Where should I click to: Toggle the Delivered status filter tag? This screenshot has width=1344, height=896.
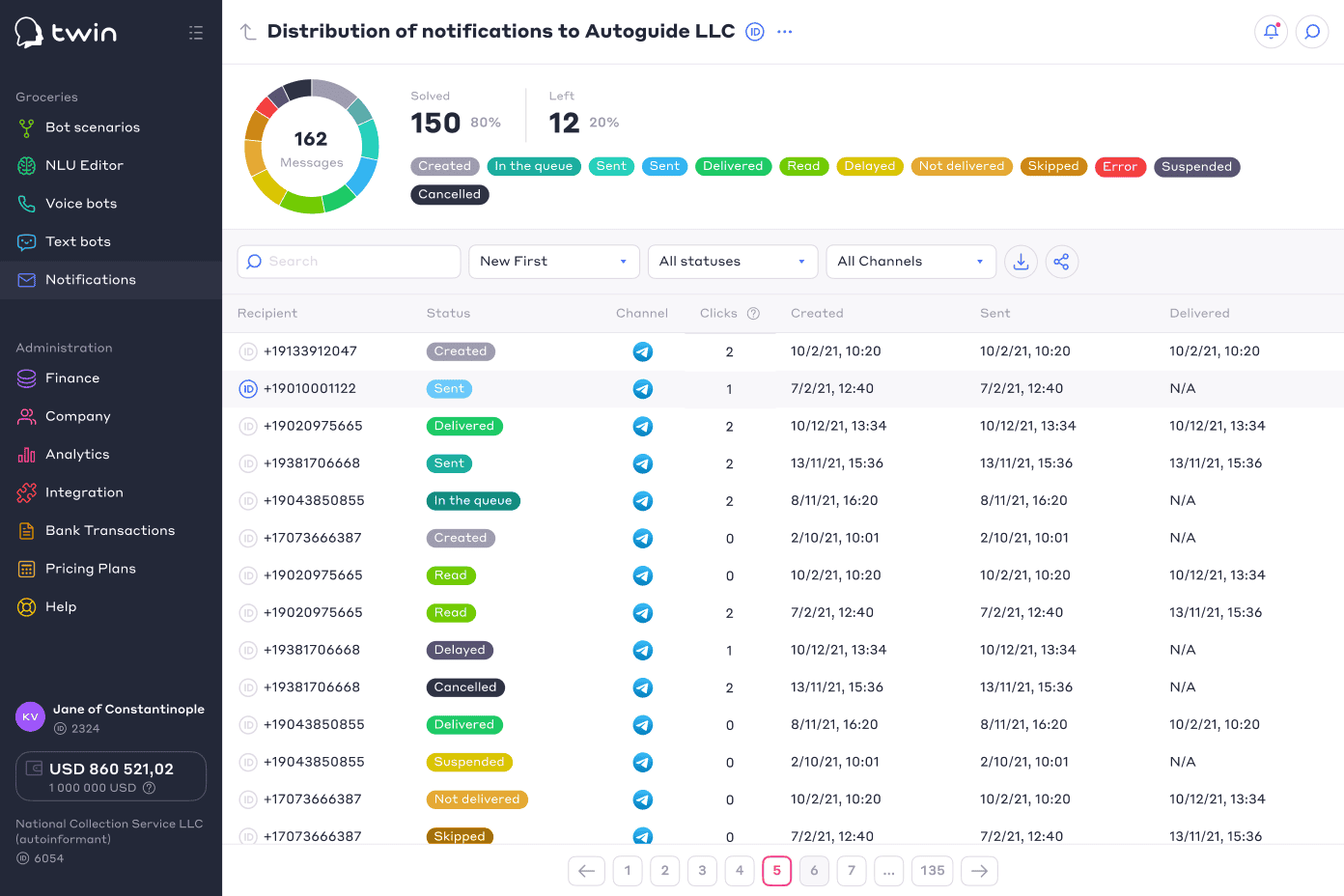point(733,166)
